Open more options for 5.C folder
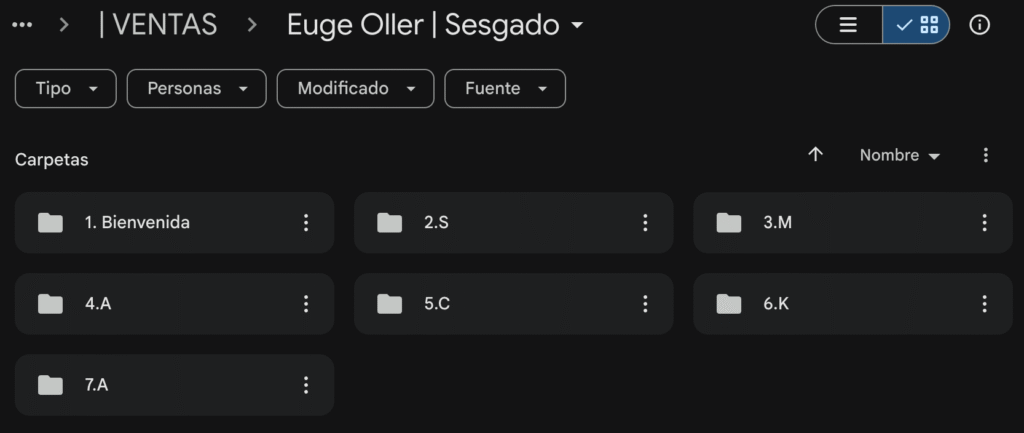 coord(645,304)
